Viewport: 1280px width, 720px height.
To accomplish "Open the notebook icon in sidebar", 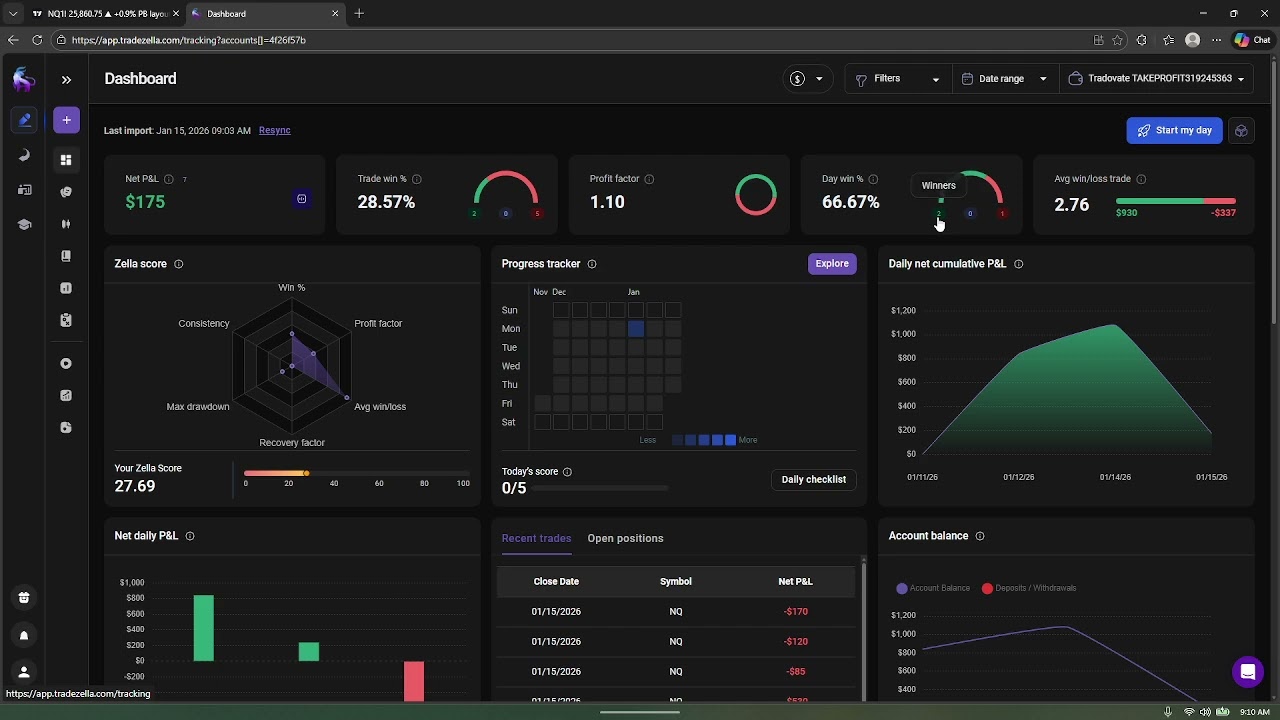I will click(x=66, y=256).
